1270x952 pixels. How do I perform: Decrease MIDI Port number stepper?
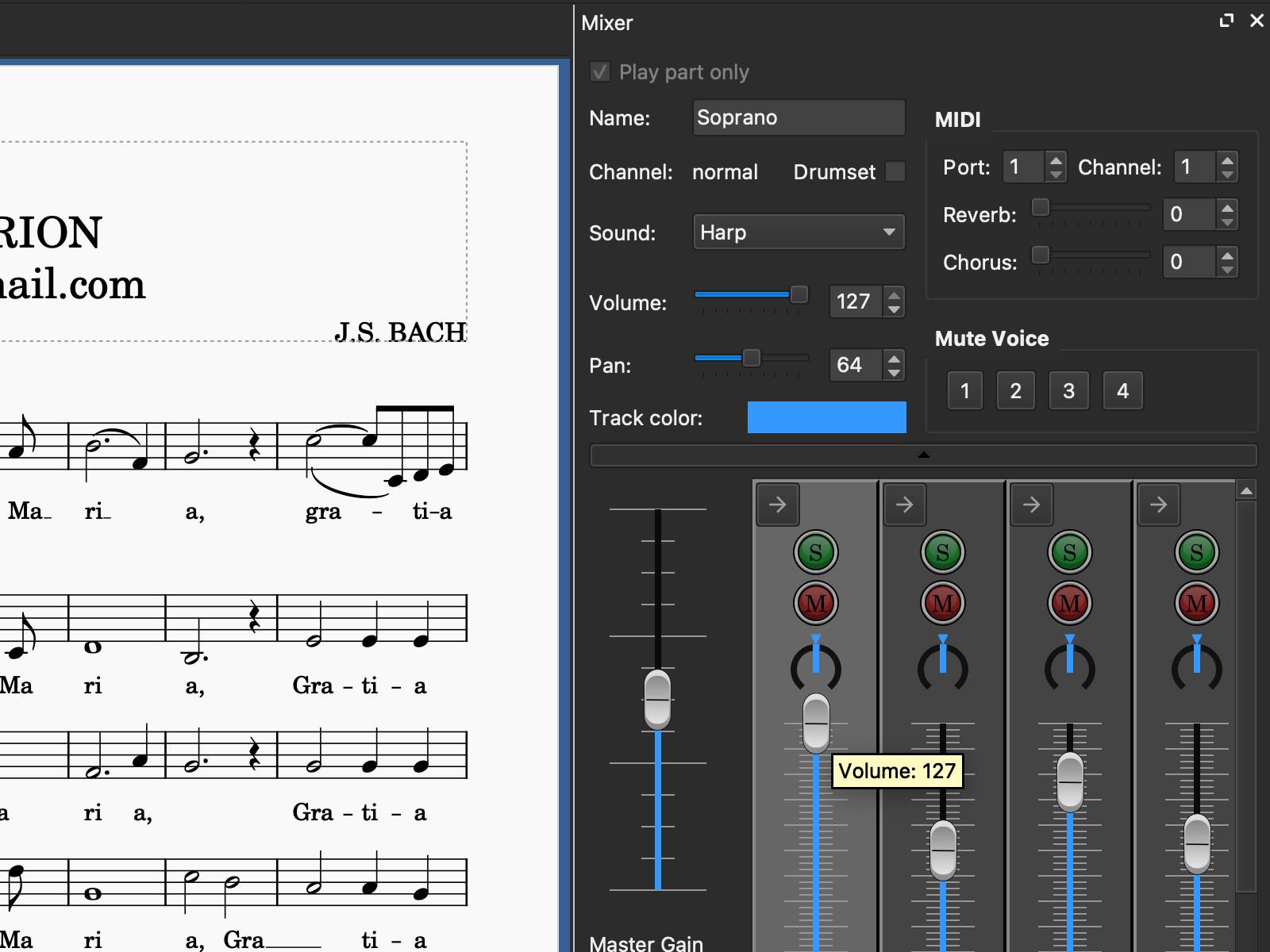(1056, 175)
